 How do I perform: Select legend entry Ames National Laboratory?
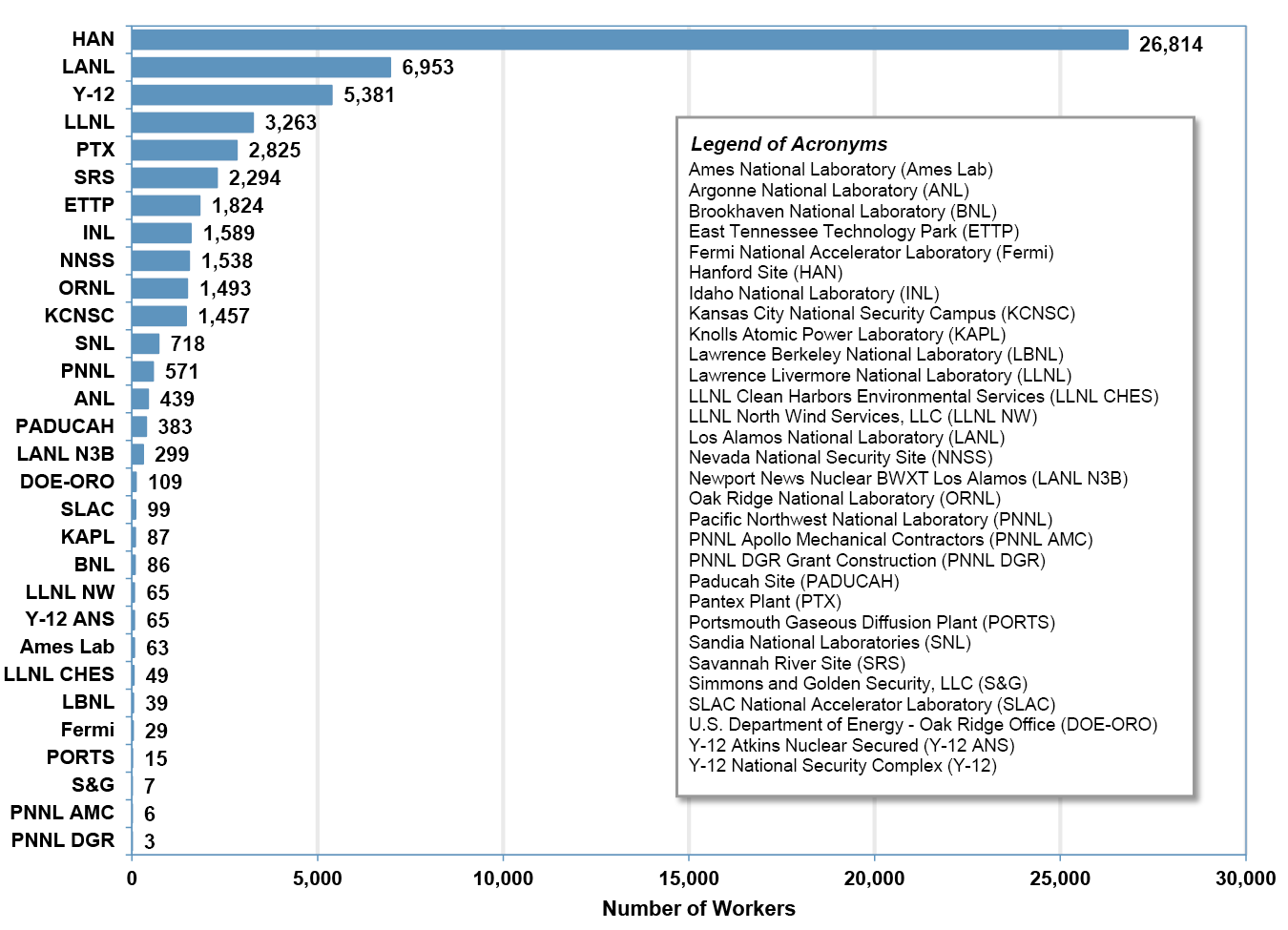841,170
